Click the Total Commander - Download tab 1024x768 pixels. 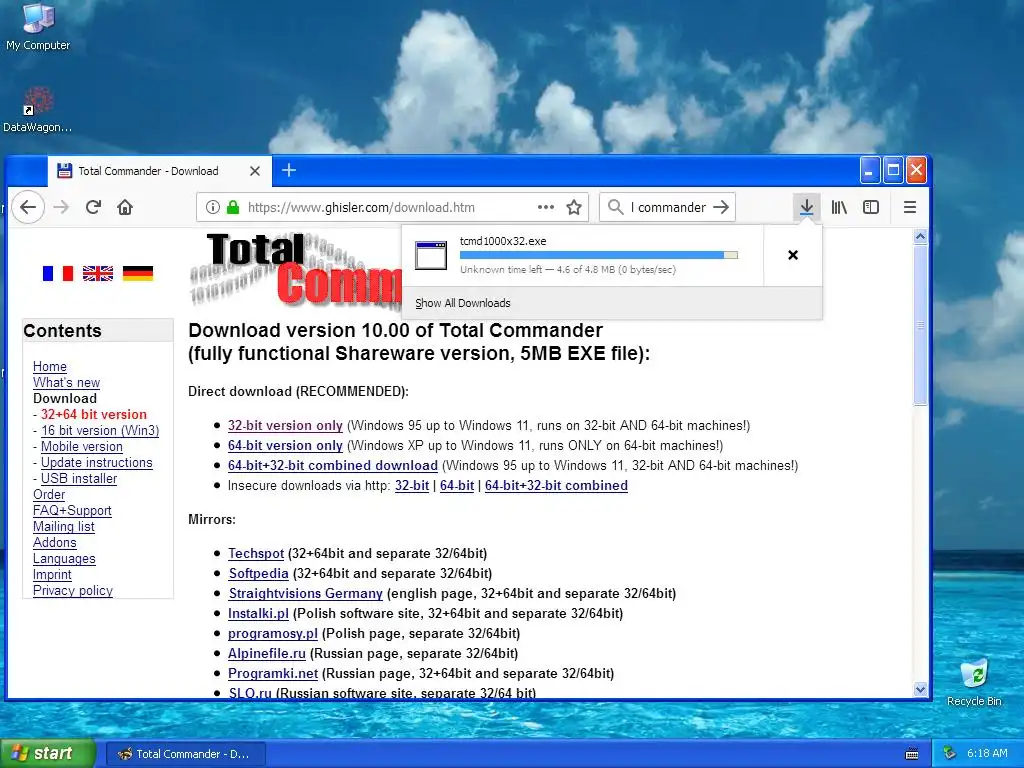(x=159, y=171)
